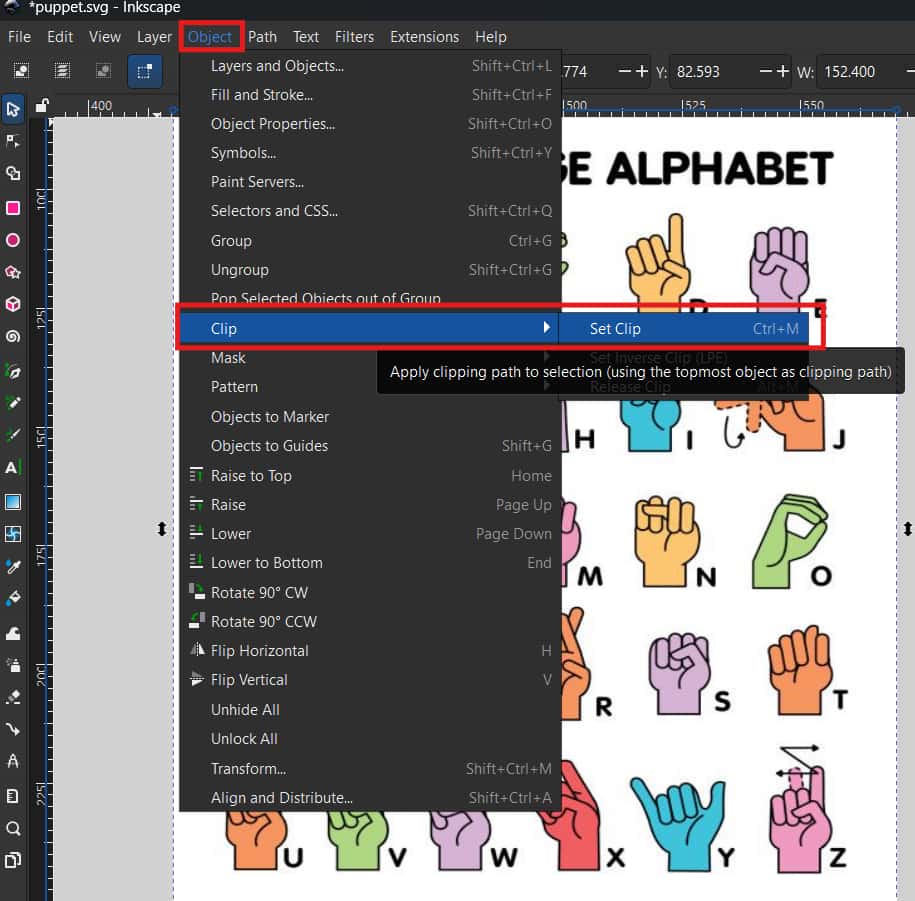Choose Flip Horizontal
Viewport: 915px width, 901px height.
[x=370, y=651]
